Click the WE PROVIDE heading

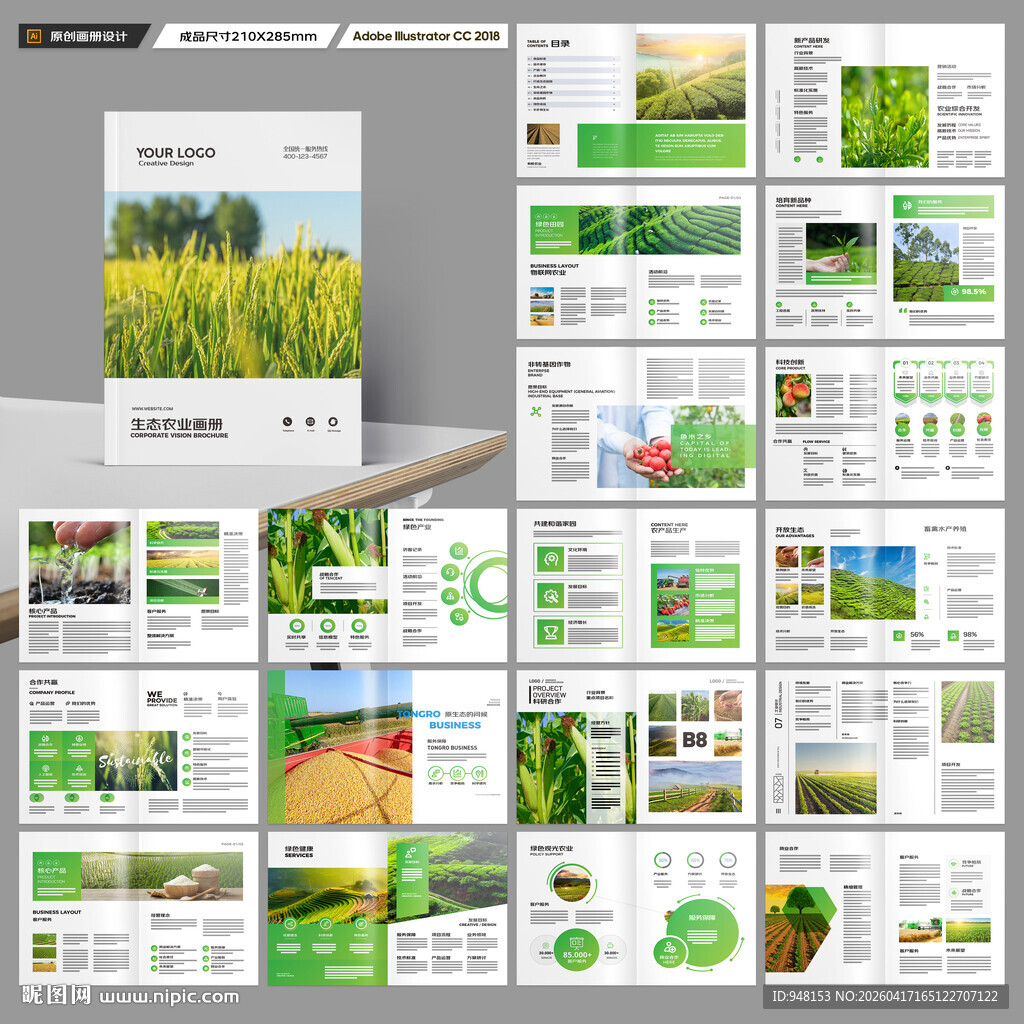tap(161, 697)
